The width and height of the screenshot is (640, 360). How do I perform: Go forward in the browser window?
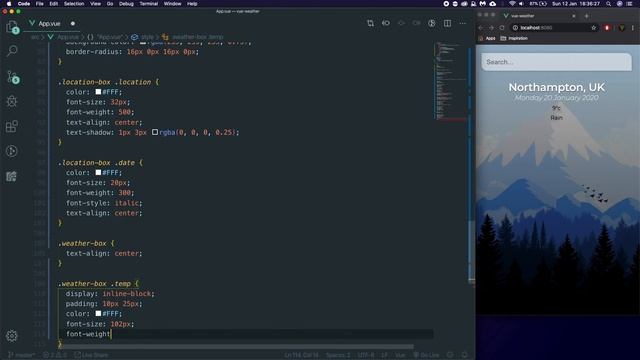[x=491, y=28]
